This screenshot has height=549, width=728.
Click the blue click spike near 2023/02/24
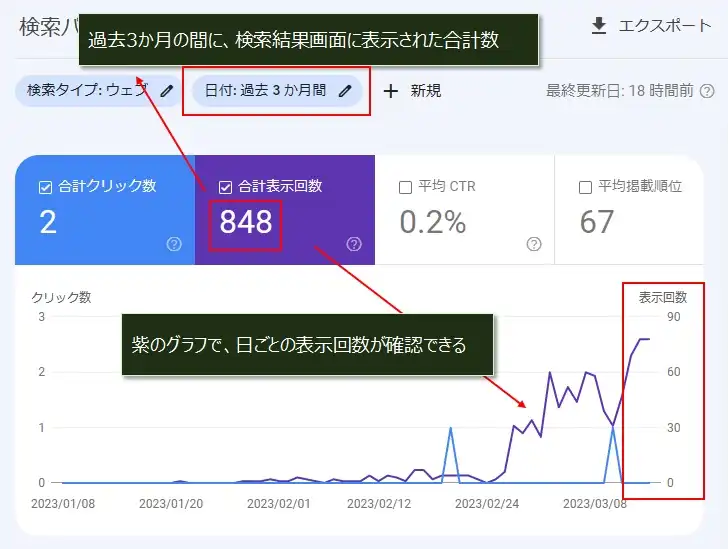[x=450, y=428]
